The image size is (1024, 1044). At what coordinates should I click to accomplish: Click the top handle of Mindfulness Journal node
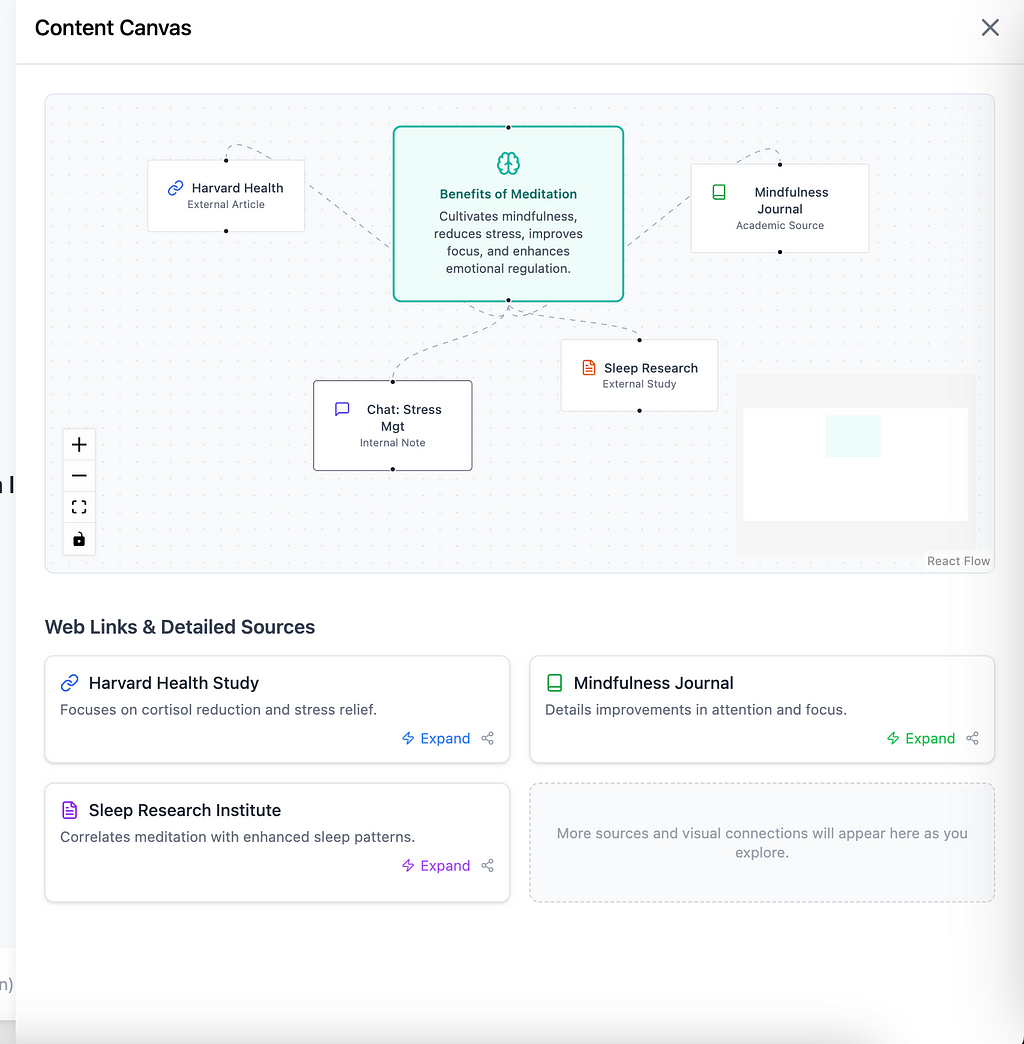tap(780, 164)
